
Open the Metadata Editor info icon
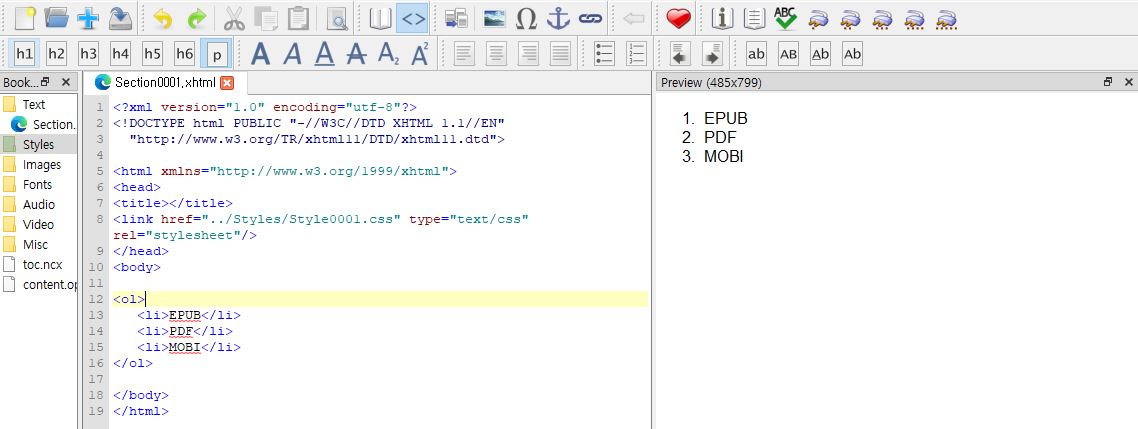point(721,18)
